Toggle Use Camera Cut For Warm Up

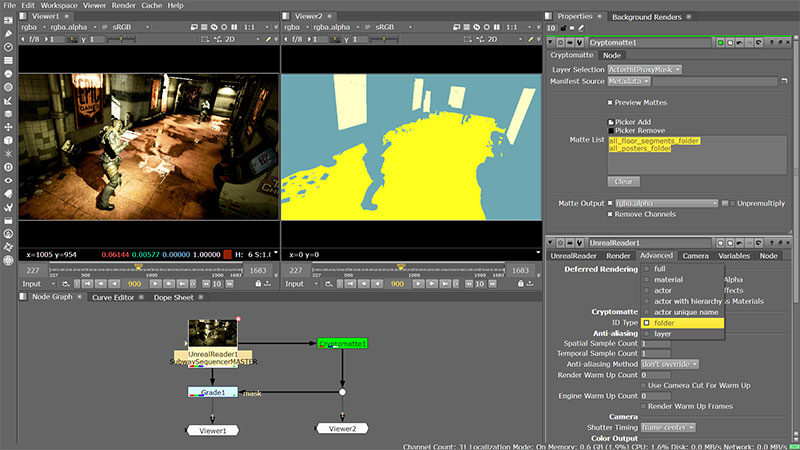644,386
